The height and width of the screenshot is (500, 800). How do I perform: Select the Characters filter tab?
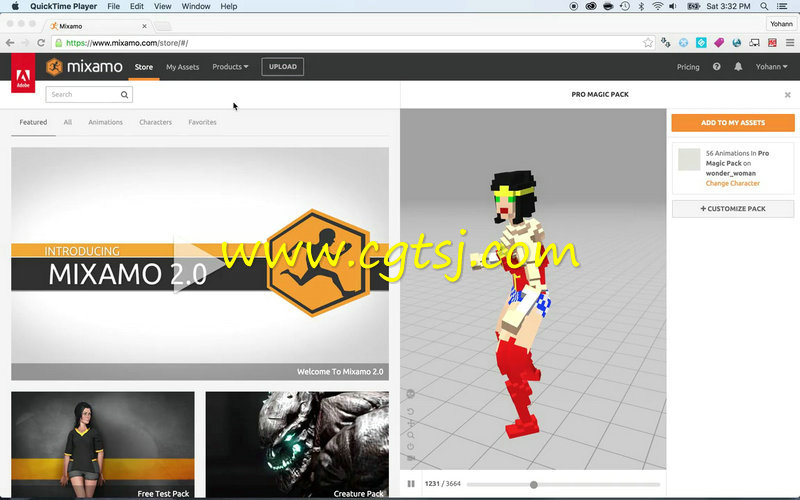click(155, 122)
